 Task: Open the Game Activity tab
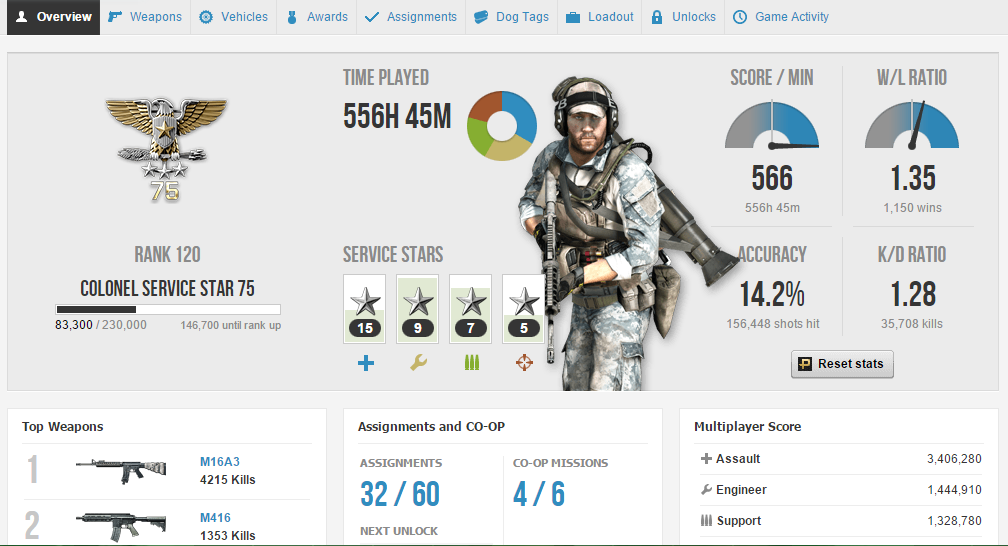tap(782, 17)
